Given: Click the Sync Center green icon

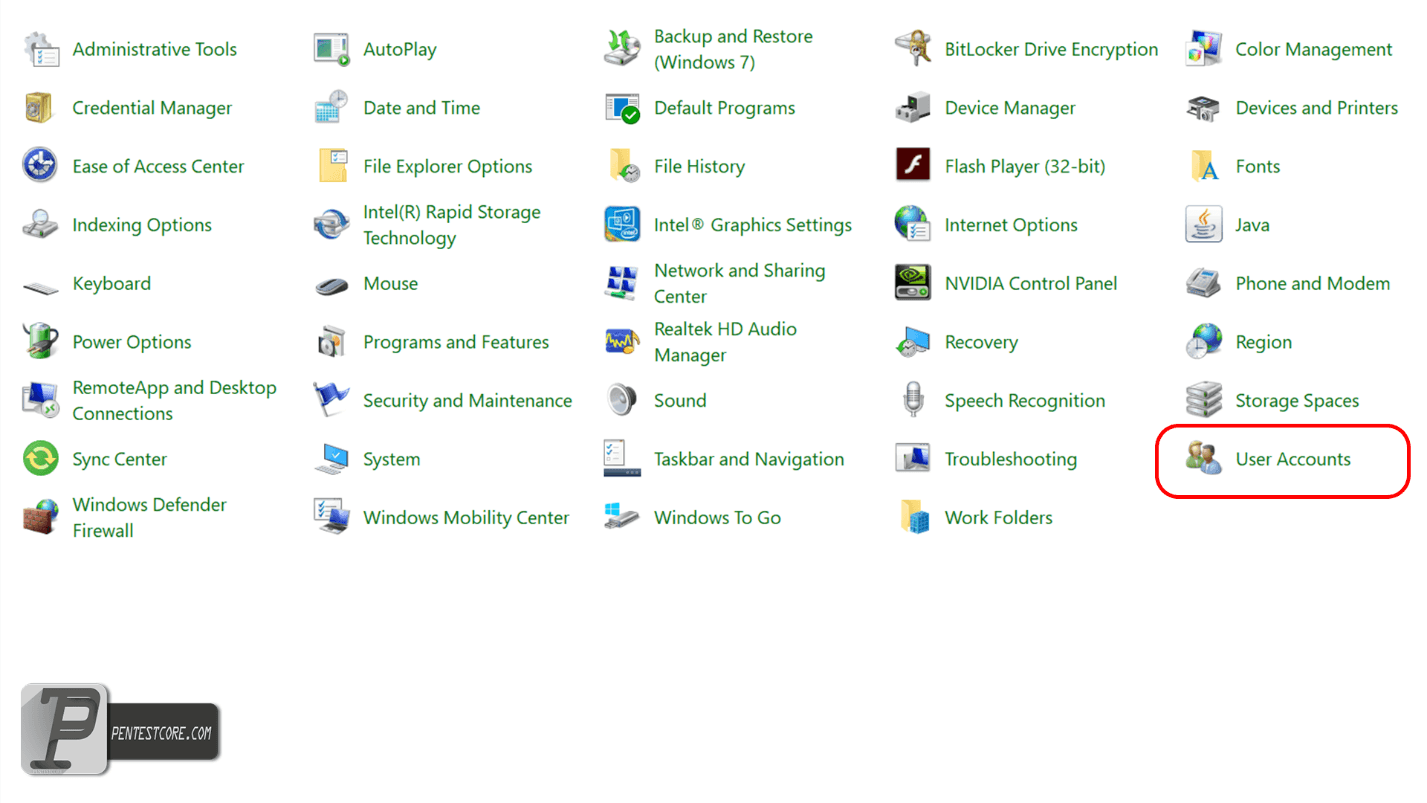Looking at the screenshot, I should coord(40,459).
